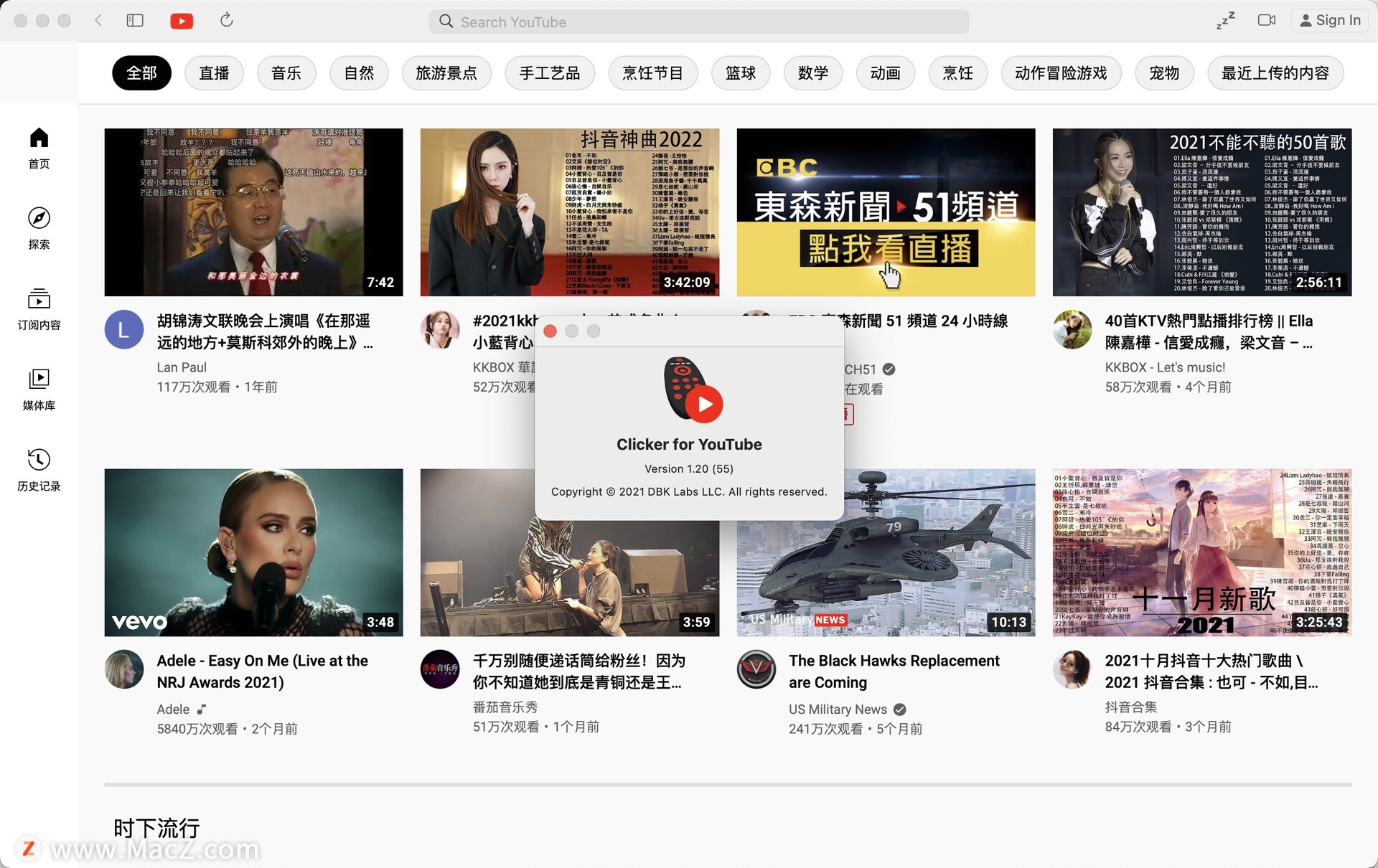This screenshot has height=868, width=1378.
Task: Enable the 篮球 category filter
Action: (x=740, y=72)
